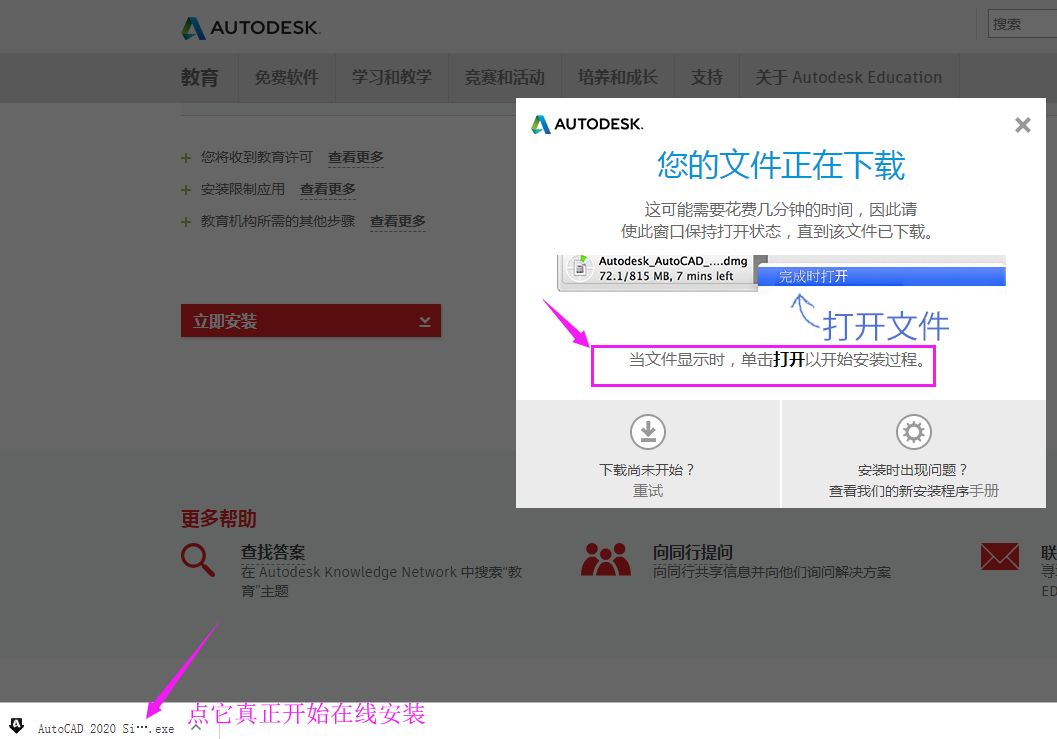Close the download dialog with X
Screen dimensions: 1057x739
(1023, 125)
